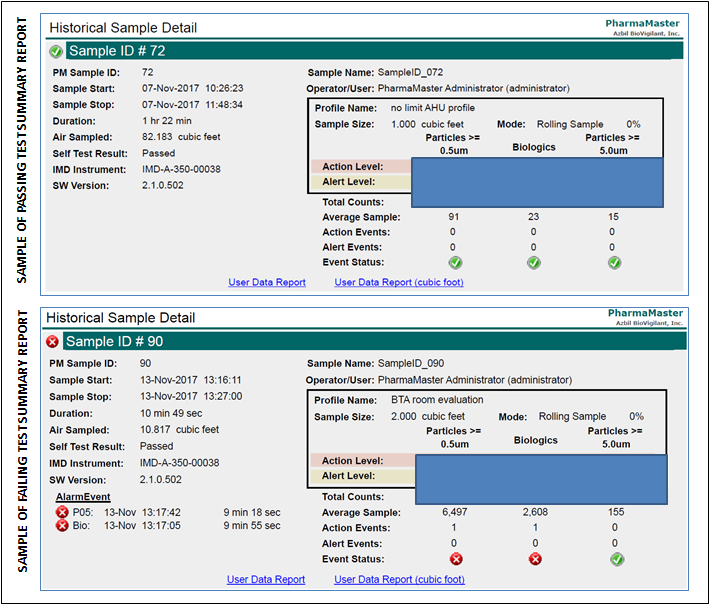Click Sample 72's Biologics event status checkmark
710x605 pixels.
tap(533, 263)
